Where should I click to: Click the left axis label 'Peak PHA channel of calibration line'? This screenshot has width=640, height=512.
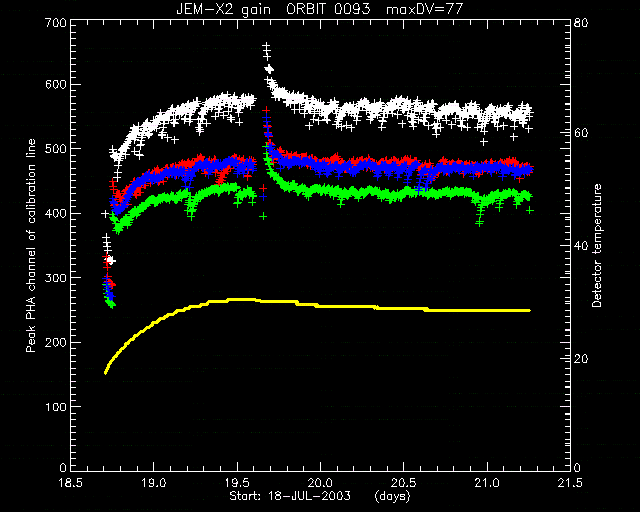(x=31, y=246)
